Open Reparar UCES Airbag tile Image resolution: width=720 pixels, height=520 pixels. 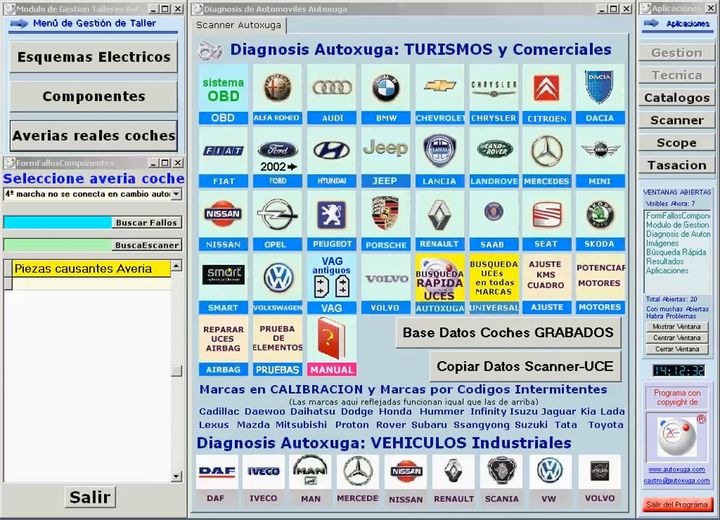click(x=223, y=339)
